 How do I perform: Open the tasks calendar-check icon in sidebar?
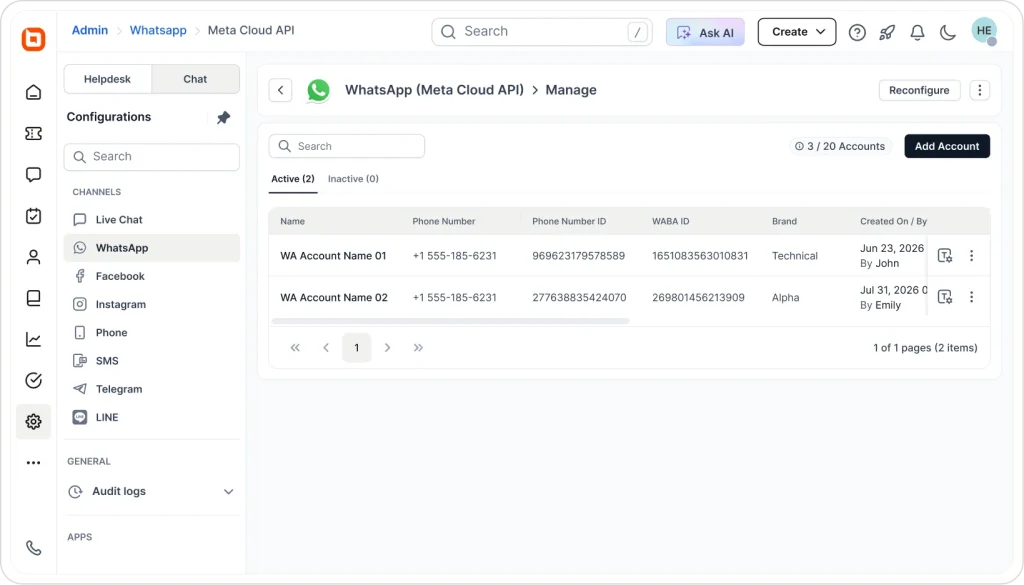(33, 216)
